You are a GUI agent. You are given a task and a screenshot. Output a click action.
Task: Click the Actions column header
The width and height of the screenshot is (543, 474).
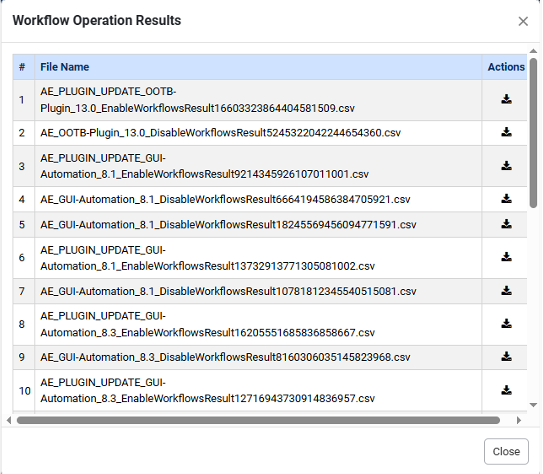pyautogui.click(x=506, y=67)
